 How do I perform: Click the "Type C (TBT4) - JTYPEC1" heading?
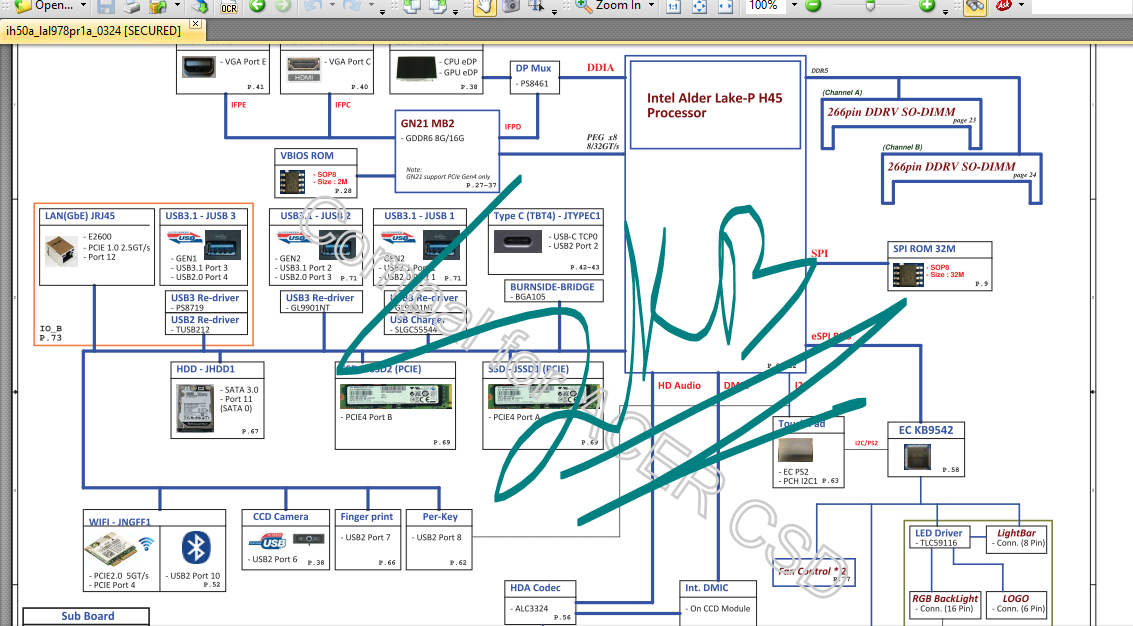tap(547, 215)
